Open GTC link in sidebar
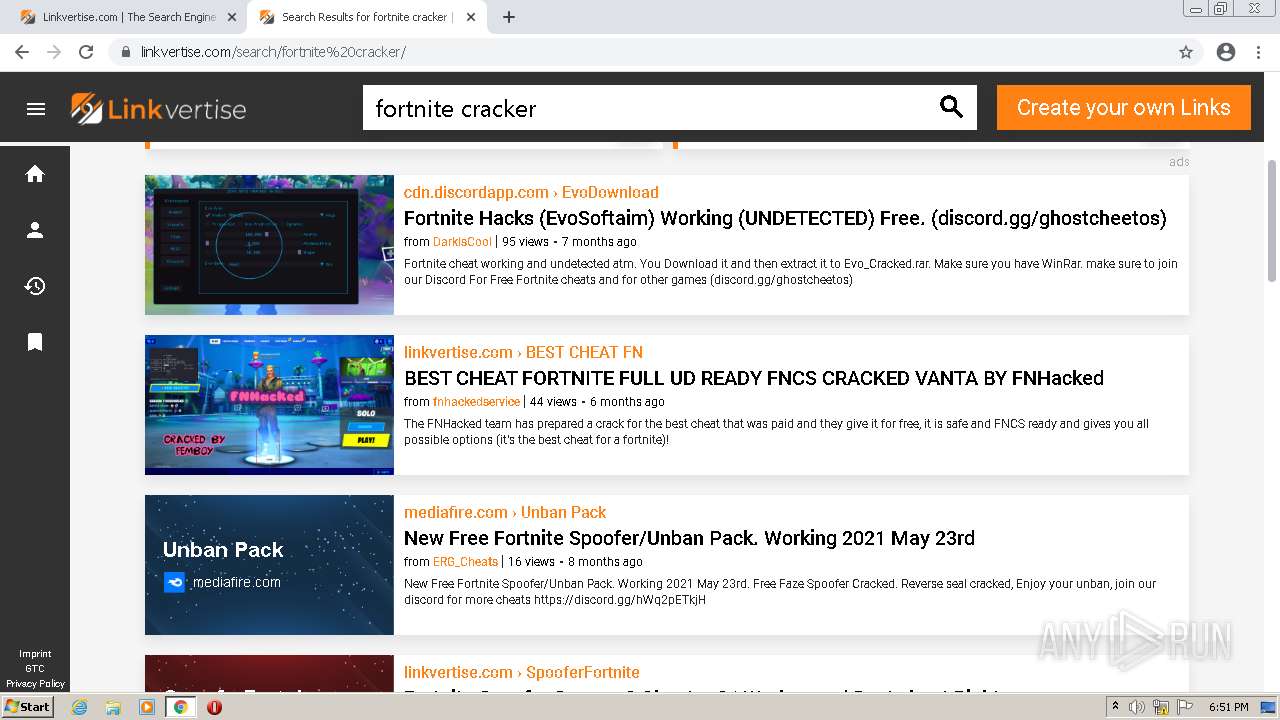1280x720 pixels. 35,669
